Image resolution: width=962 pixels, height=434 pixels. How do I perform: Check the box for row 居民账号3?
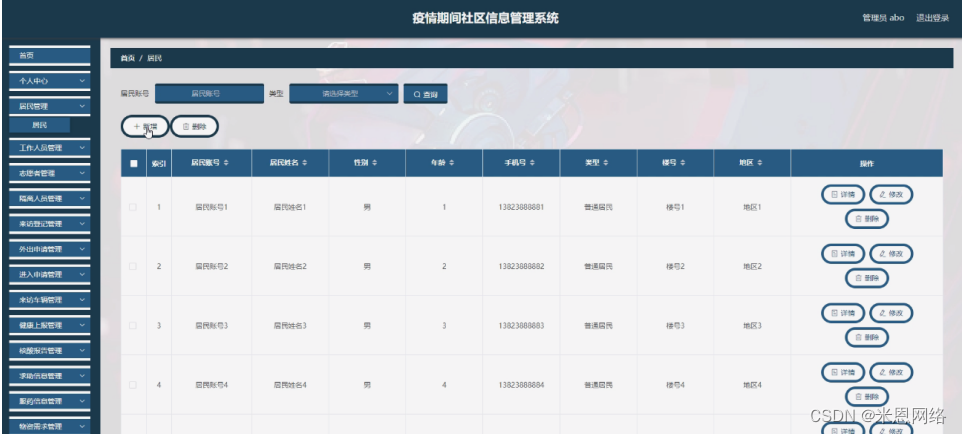[133, 325]
